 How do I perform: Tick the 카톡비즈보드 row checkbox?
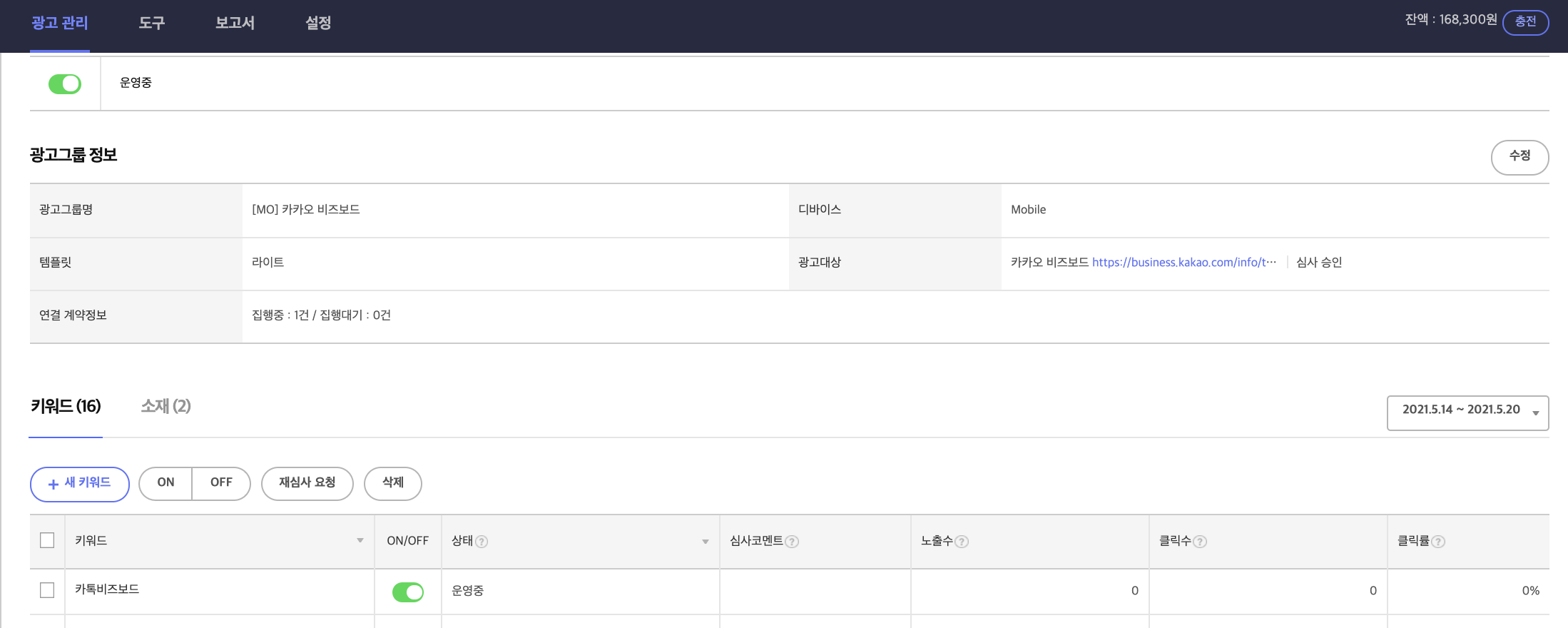point(47,590)
